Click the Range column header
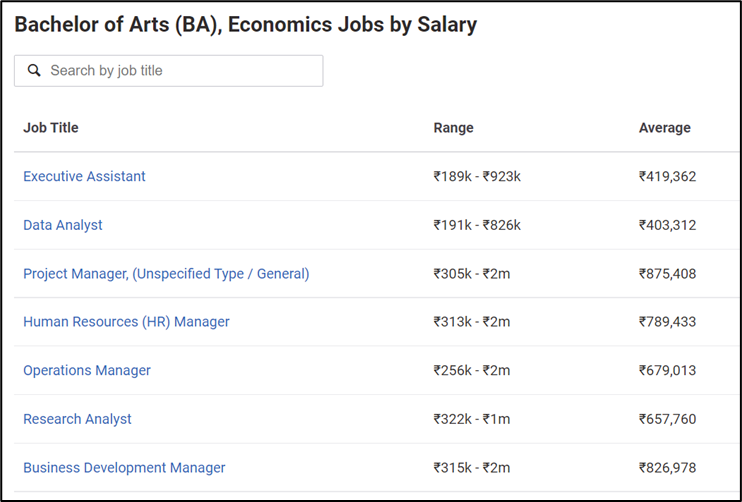Image resolution: width=742 pixels, height=502 pixels. pos(453,128)
